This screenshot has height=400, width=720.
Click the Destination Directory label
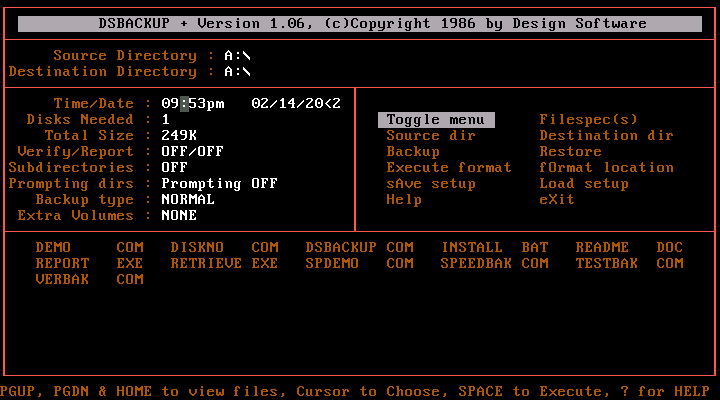click(103, 72)
